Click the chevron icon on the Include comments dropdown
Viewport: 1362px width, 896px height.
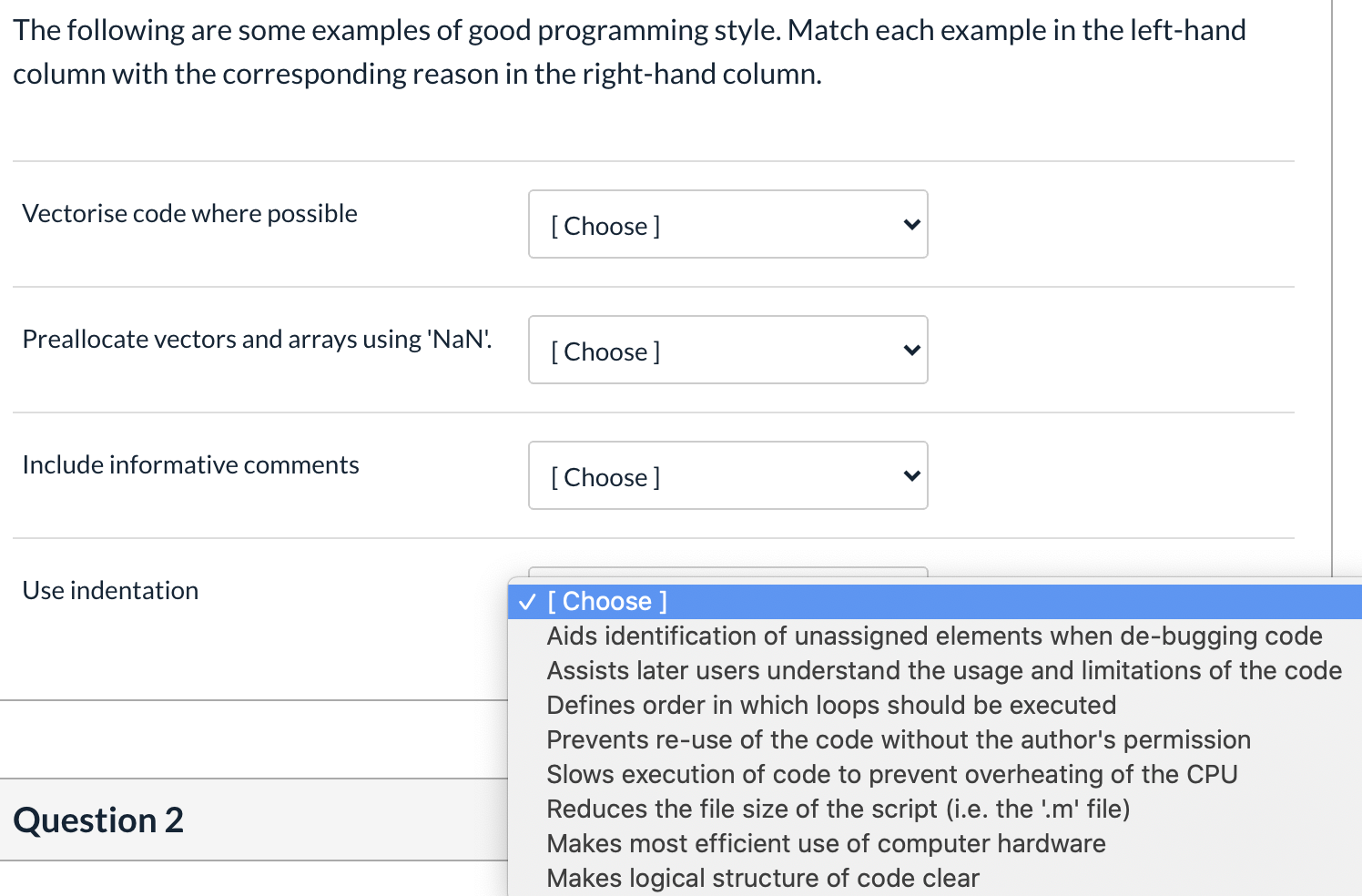pyautogui.click(x=910, y=475)
